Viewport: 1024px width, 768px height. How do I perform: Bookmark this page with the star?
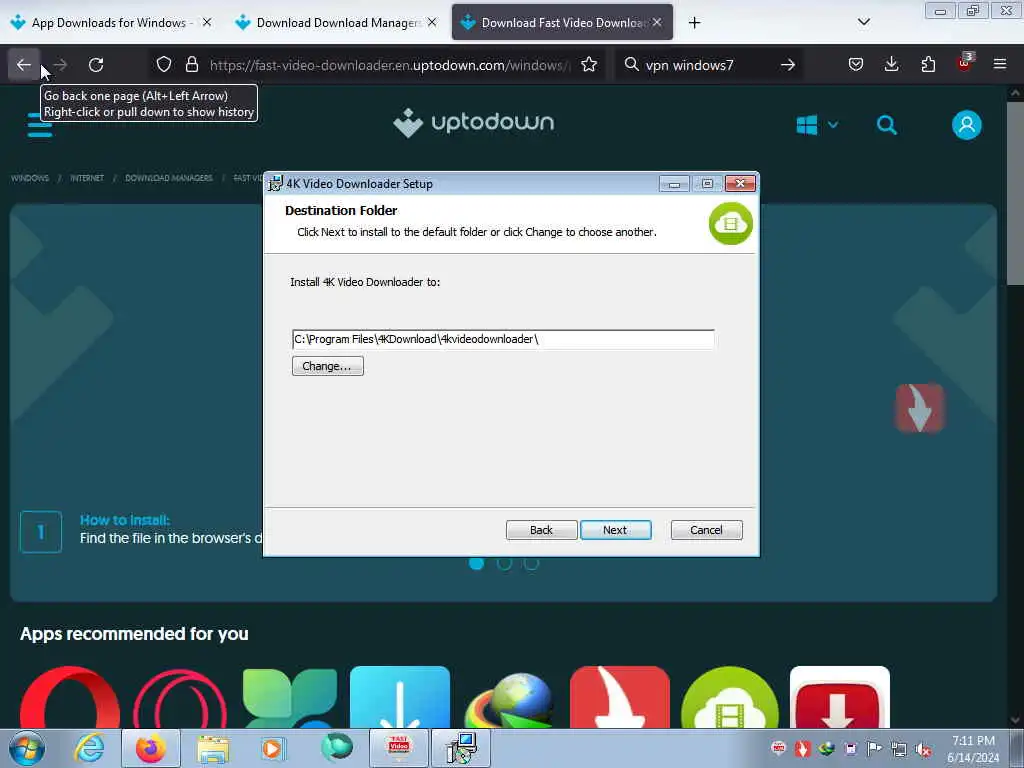(x=589, y=65)
